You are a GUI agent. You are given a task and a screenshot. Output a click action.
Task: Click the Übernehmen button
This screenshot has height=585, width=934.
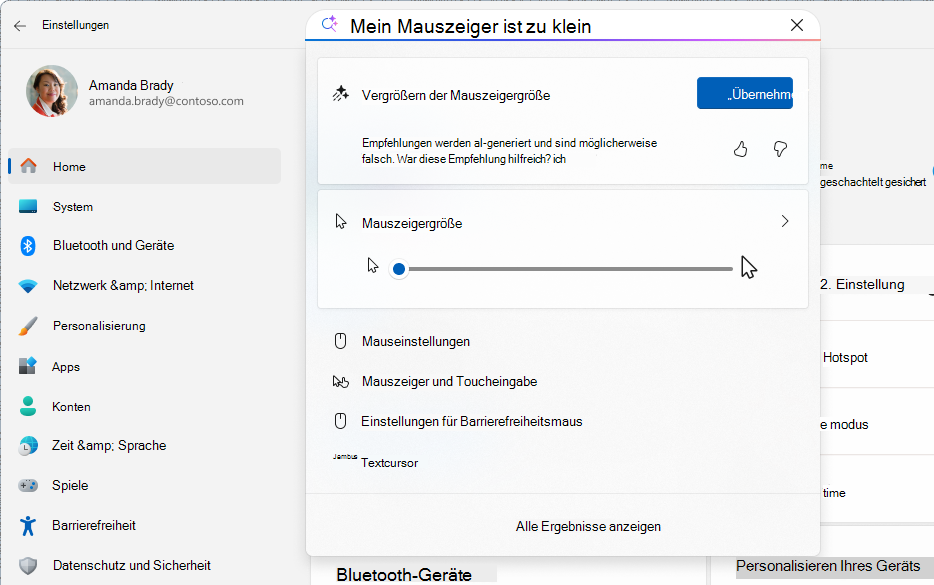coord(745,92)
